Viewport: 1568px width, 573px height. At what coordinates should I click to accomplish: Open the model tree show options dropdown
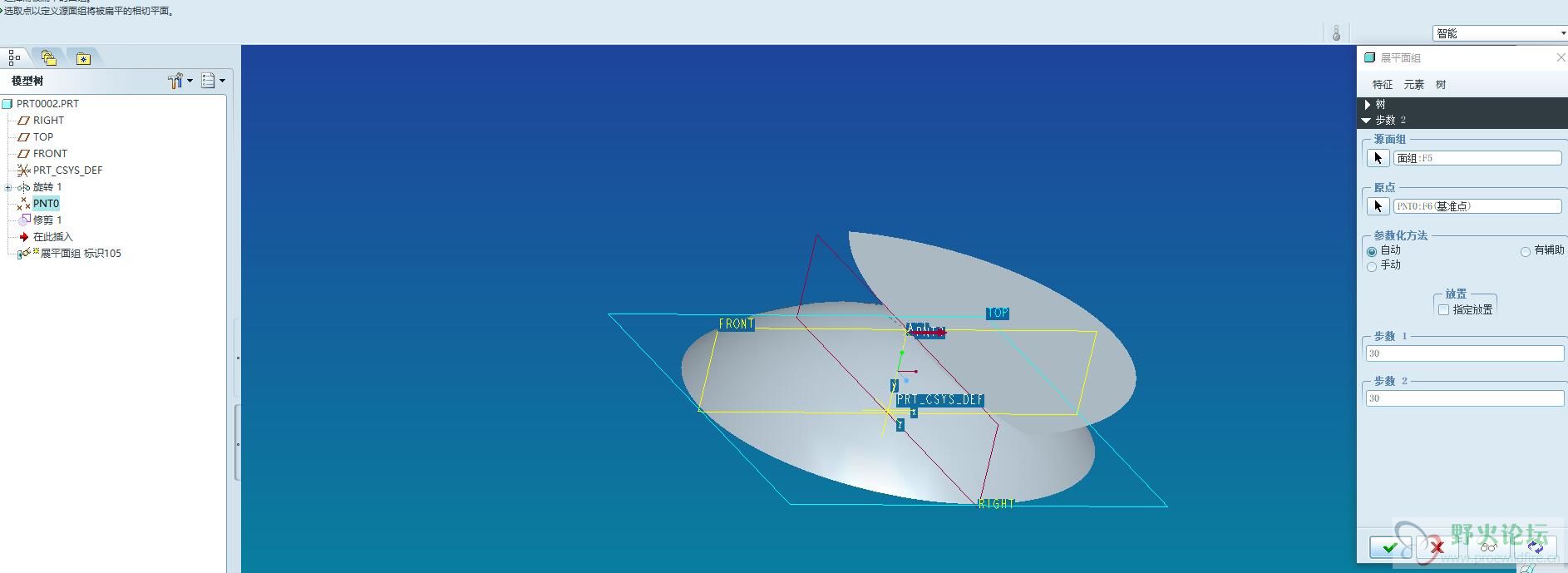[214, 81]
